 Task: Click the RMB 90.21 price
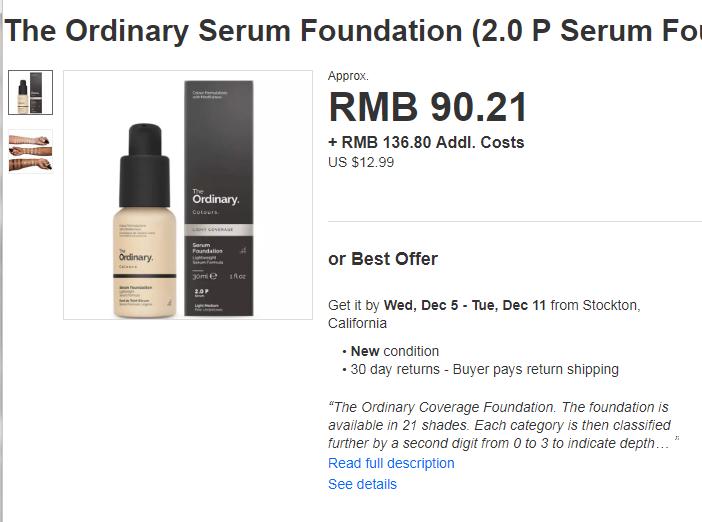[428, 107]
